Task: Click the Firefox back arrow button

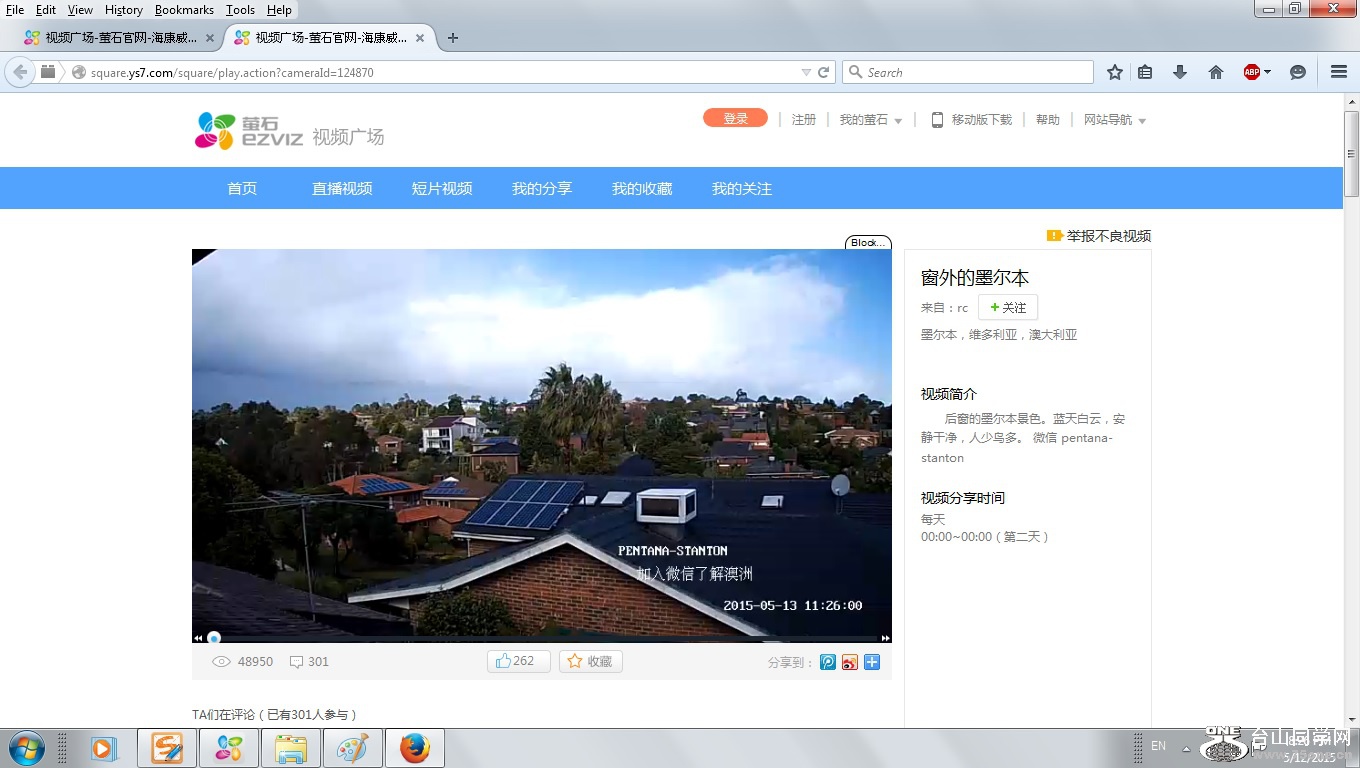Action: coord(20,72)
